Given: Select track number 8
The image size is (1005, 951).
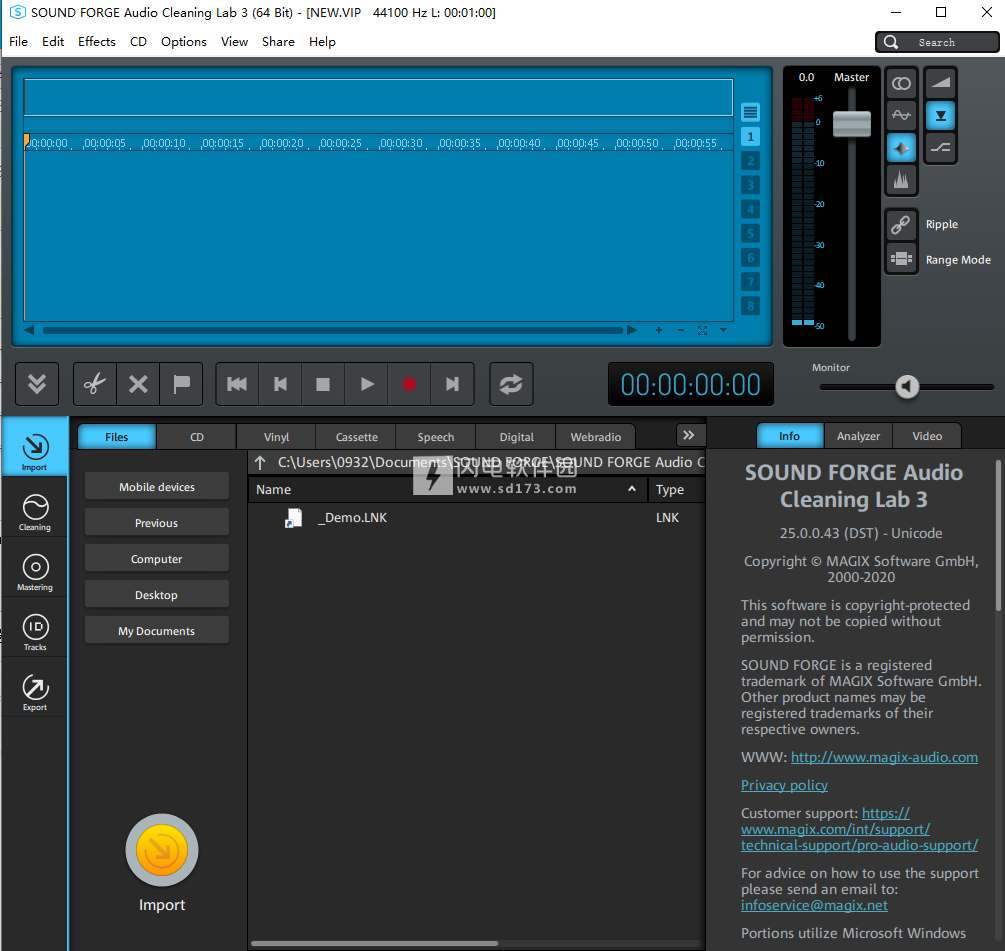Looking at the screenshot, I should [751, 306].
